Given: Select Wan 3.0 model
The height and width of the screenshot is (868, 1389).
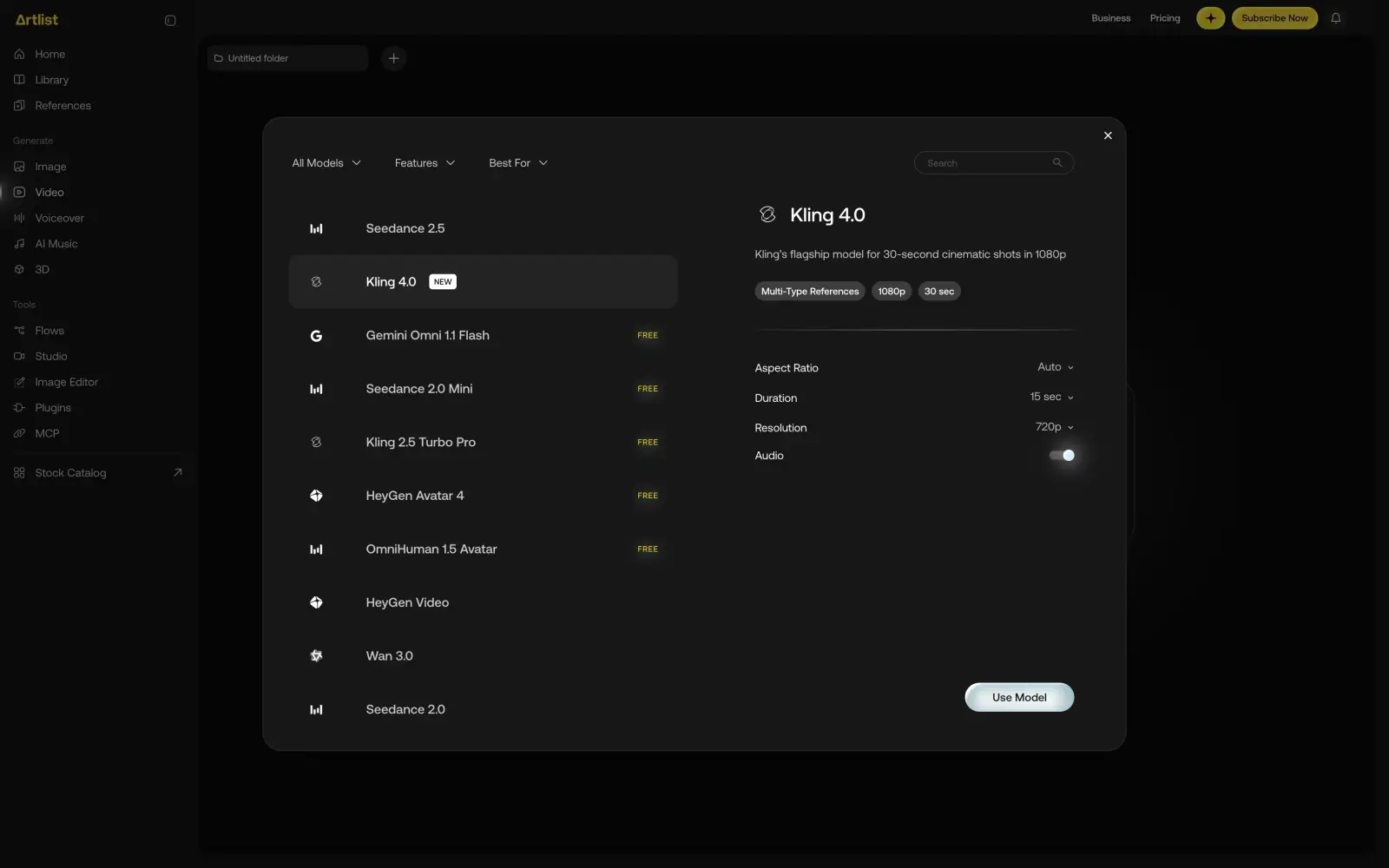Looking at the screenshot, I should pos(483,655).
